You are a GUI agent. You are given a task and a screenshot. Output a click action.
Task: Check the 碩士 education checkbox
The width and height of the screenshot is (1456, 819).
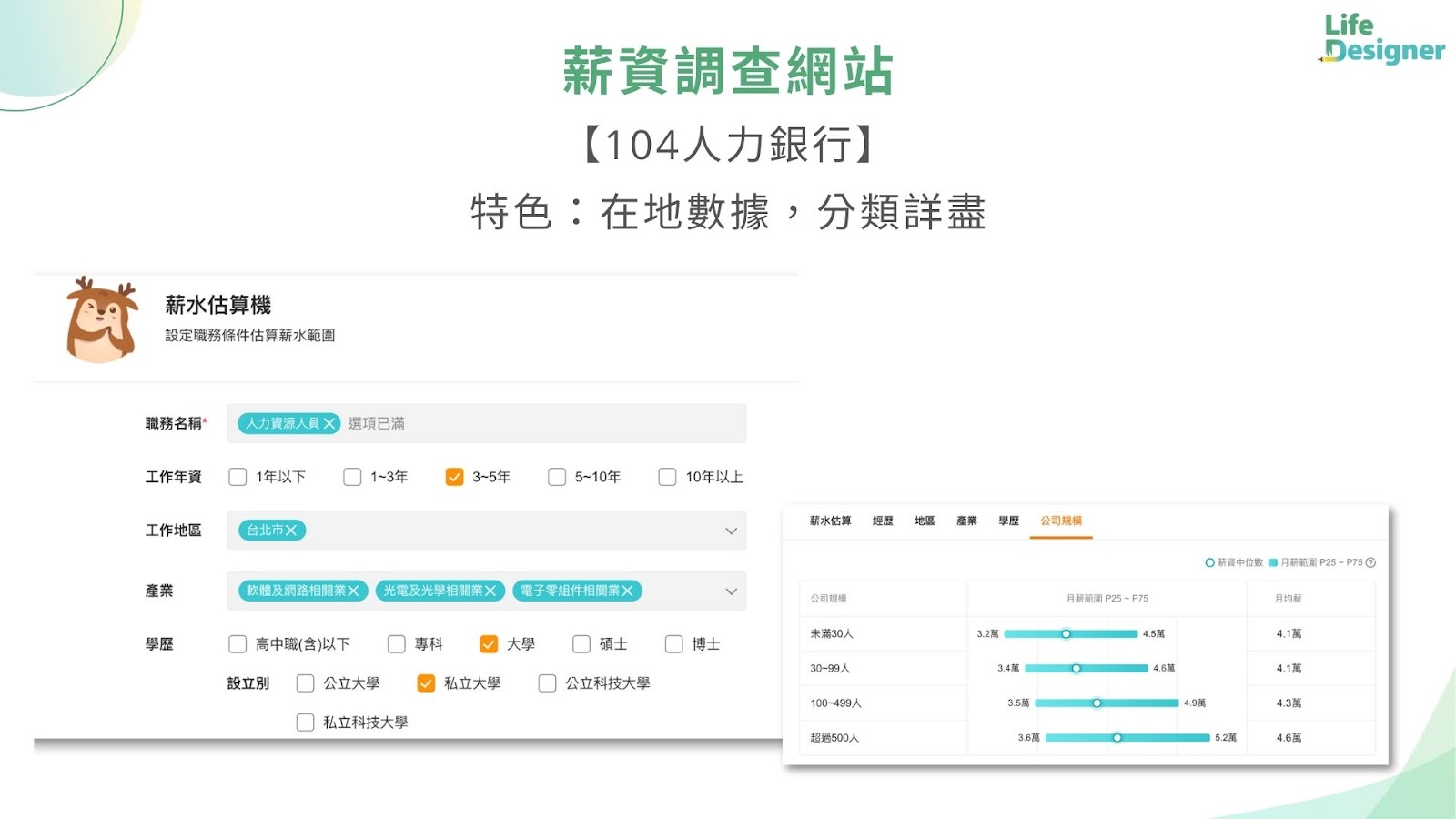pos(581,645)
